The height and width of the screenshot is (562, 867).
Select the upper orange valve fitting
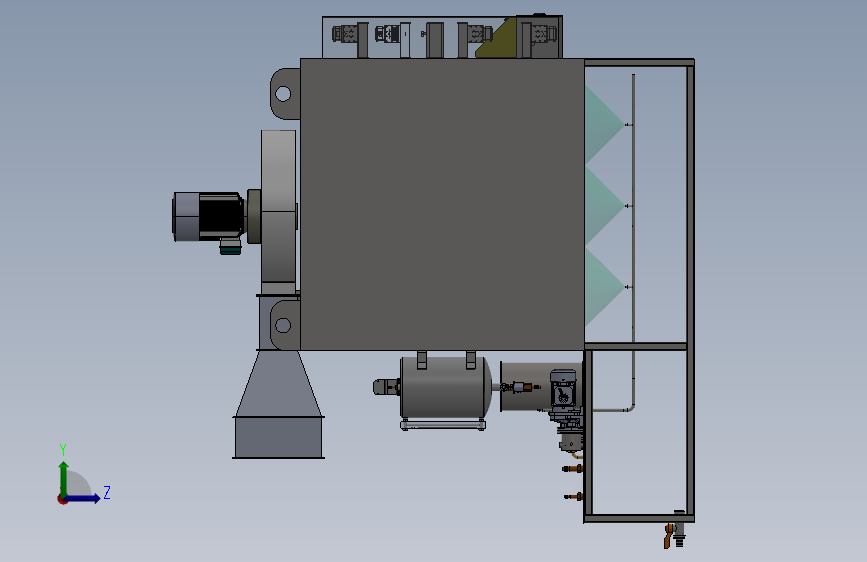click(x=573, y=469)
